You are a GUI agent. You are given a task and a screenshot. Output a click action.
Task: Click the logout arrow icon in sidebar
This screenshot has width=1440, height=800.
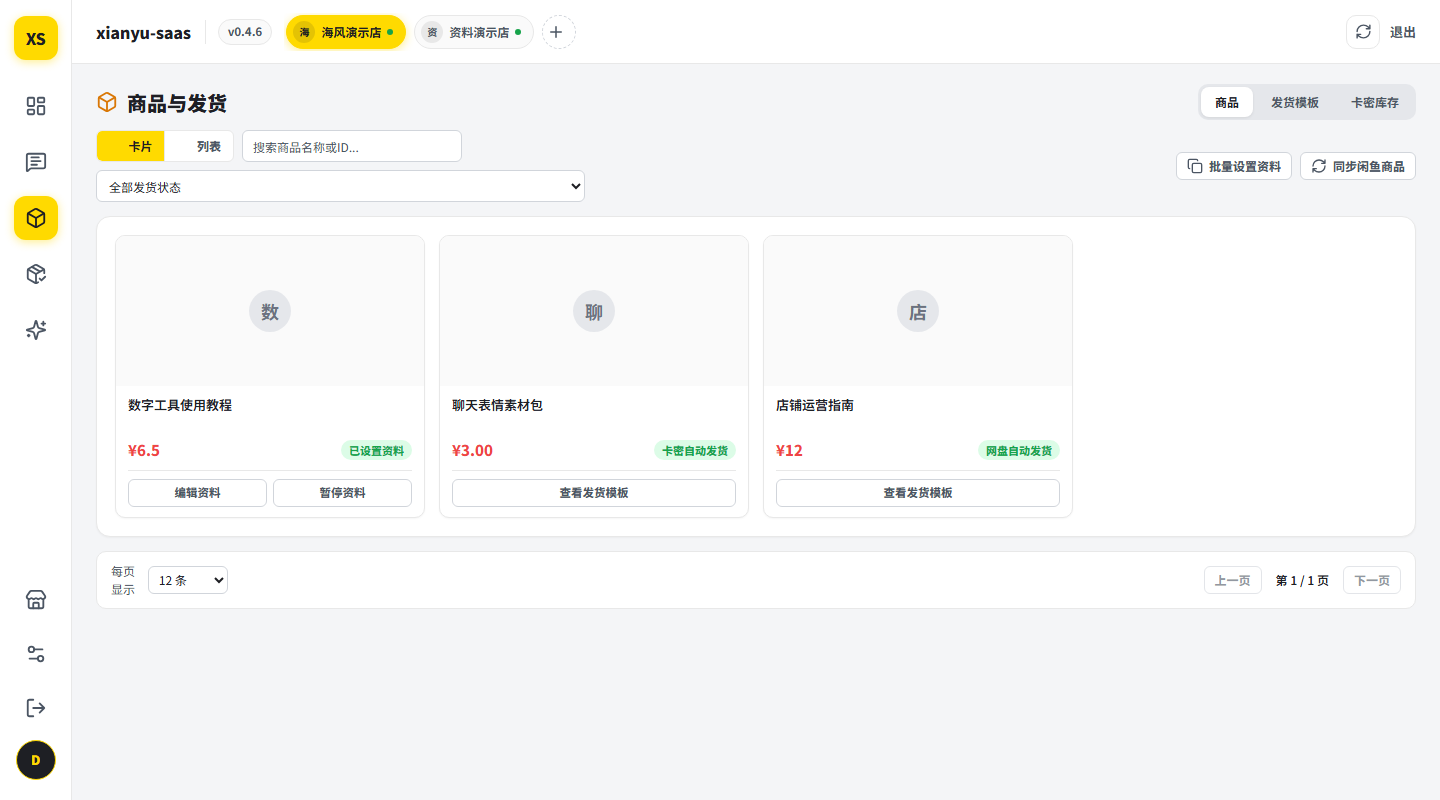36,708
